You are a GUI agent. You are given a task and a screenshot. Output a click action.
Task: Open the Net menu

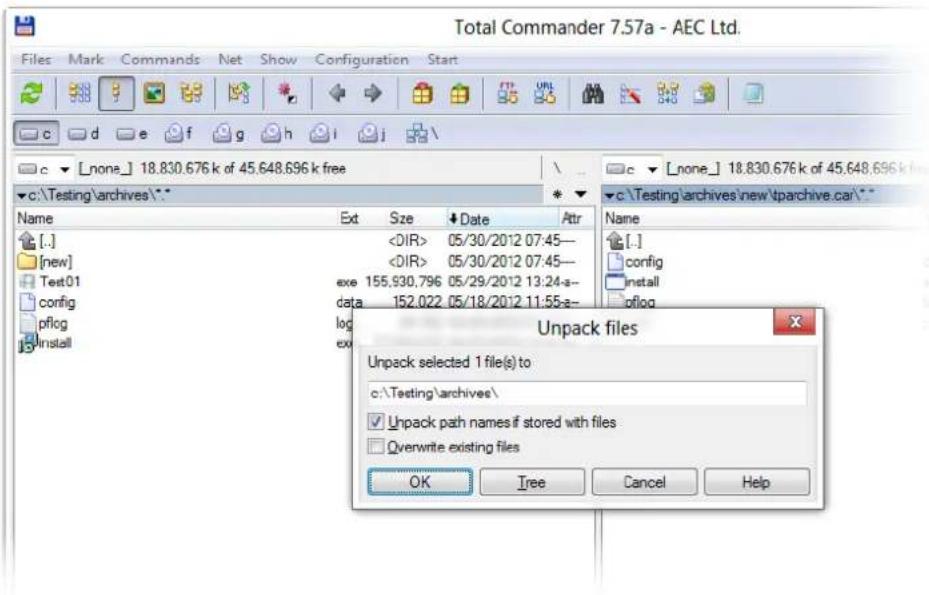pyautogui.click(x=230, y=59)
